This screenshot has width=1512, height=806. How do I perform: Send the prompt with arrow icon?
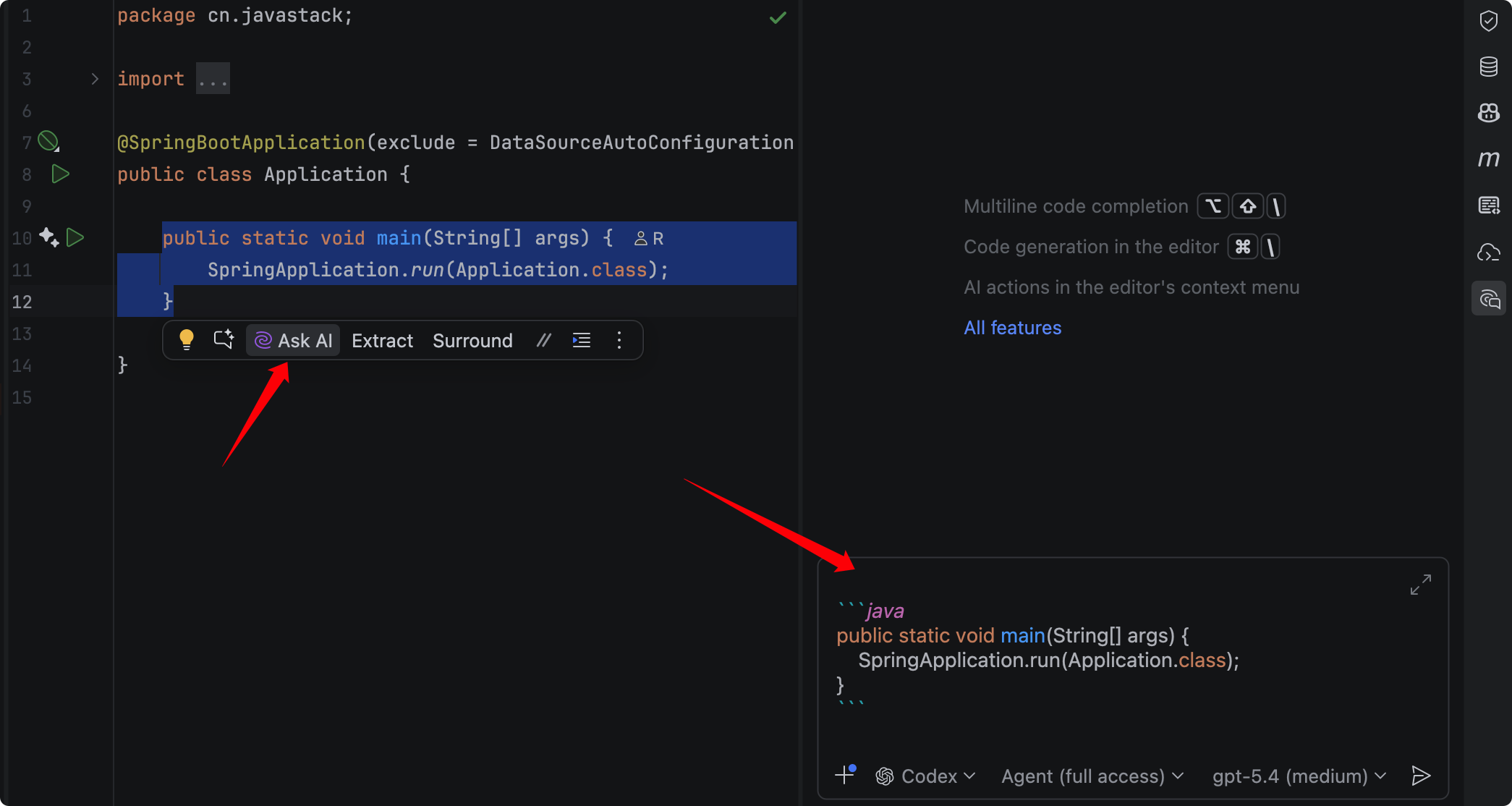(x=1420, y=776)
